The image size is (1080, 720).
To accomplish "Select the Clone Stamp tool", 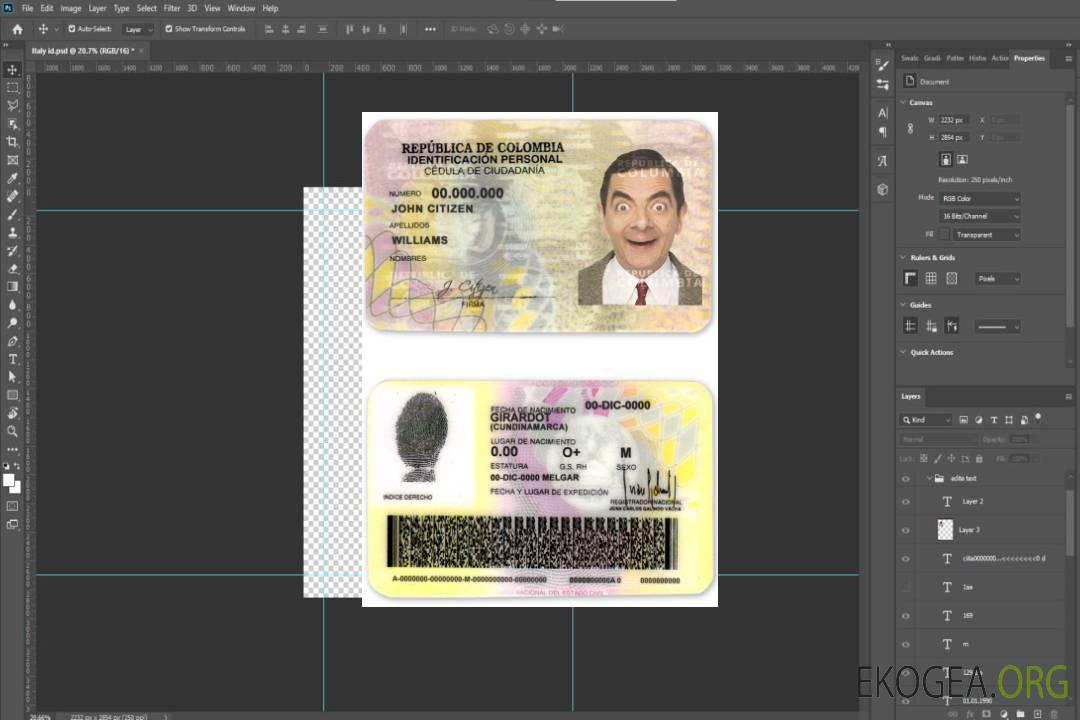I will pyautogui.click(x=12, y=232).
